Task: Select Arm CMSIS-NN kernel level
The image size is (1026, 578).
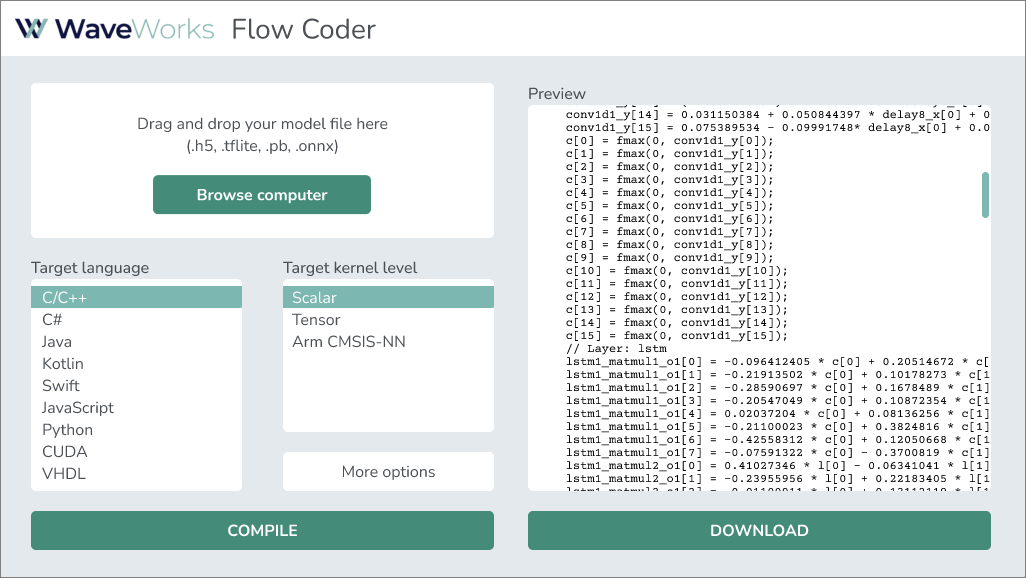Action: (x=388, y=342)
